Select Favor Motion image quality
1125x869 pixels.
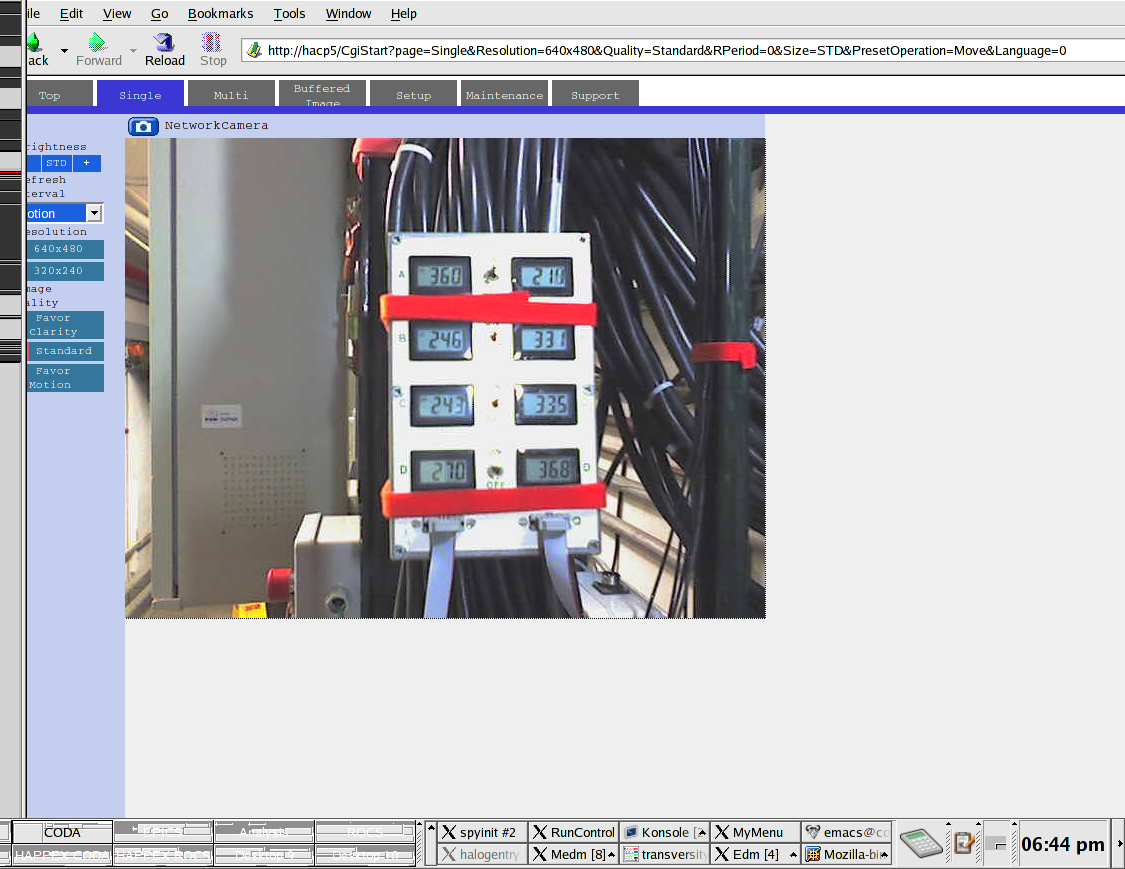click(x=65, y=378)
